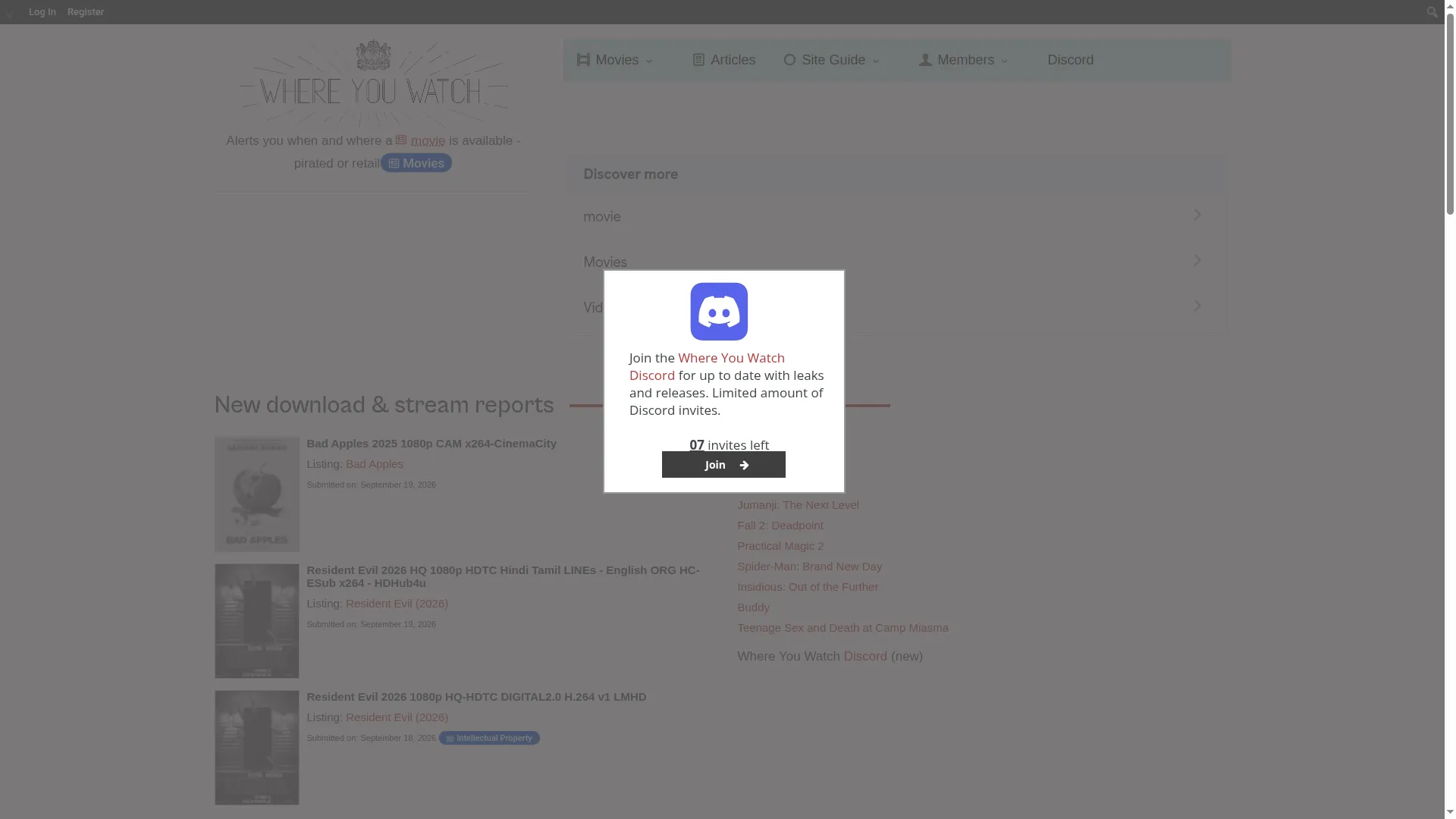
Task: Click the Where You Watch site logo
Action: coord(374,83)
